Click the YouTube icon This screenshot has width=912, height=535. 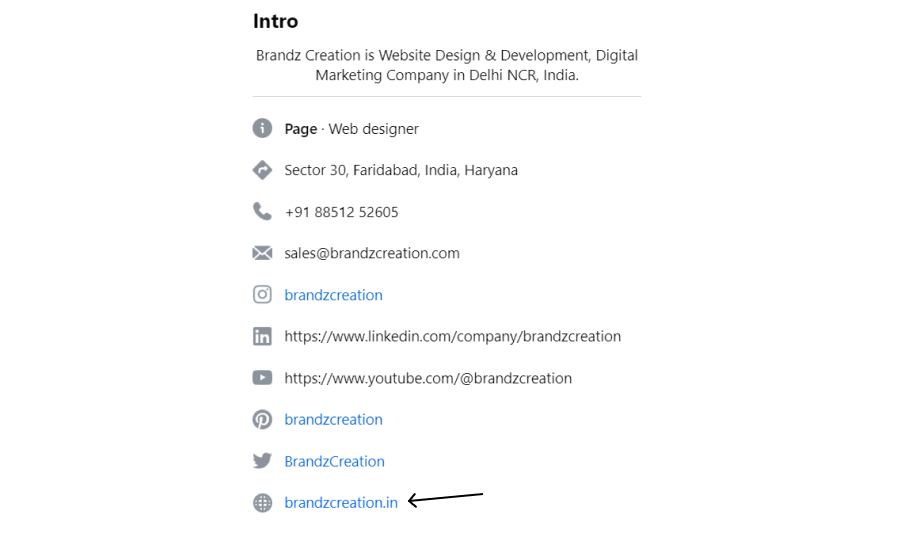[262, 378]
